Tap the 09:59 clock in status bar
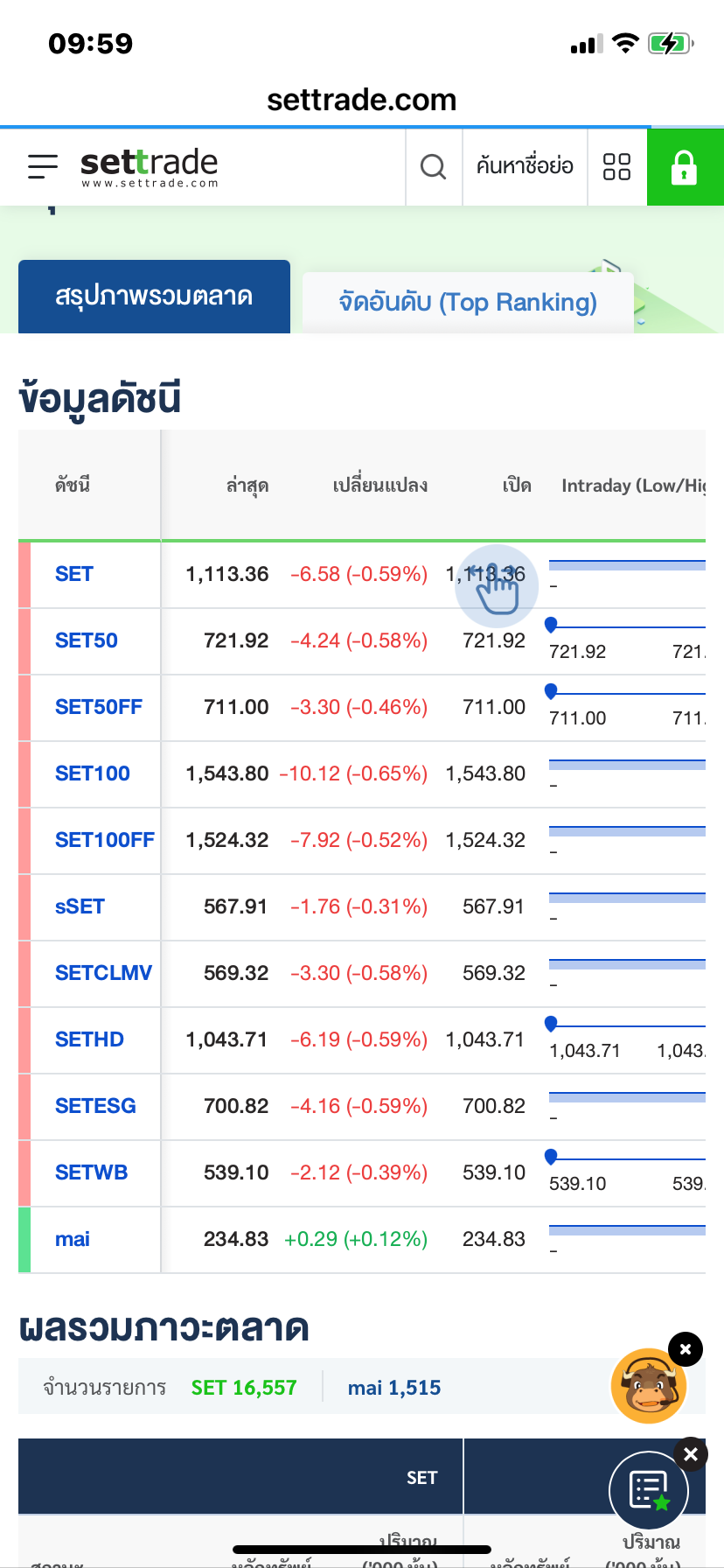Screen dimensions: 724x1568 pos(91,44)
